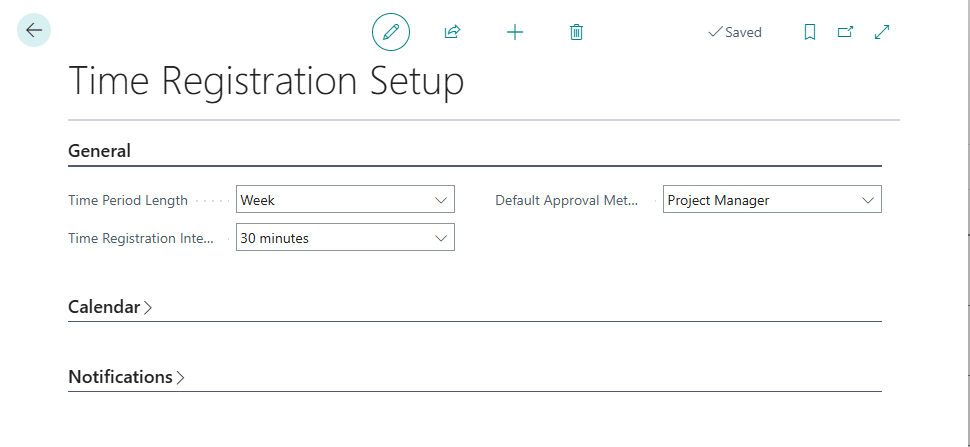Click the trash delete icon
This screenshot has width=970, height=447.
(x=576, y=32)
